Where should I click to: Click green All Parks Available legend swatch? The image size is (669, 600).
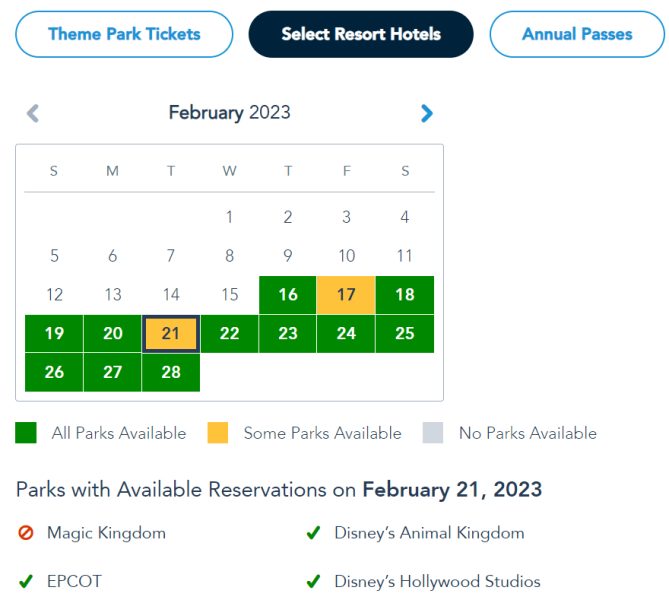[26, 433]
